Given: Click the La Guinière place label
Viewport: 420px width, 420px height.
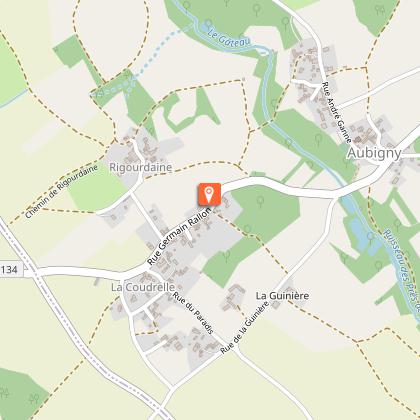Looking at the screenshot, I should pos(282,296).
